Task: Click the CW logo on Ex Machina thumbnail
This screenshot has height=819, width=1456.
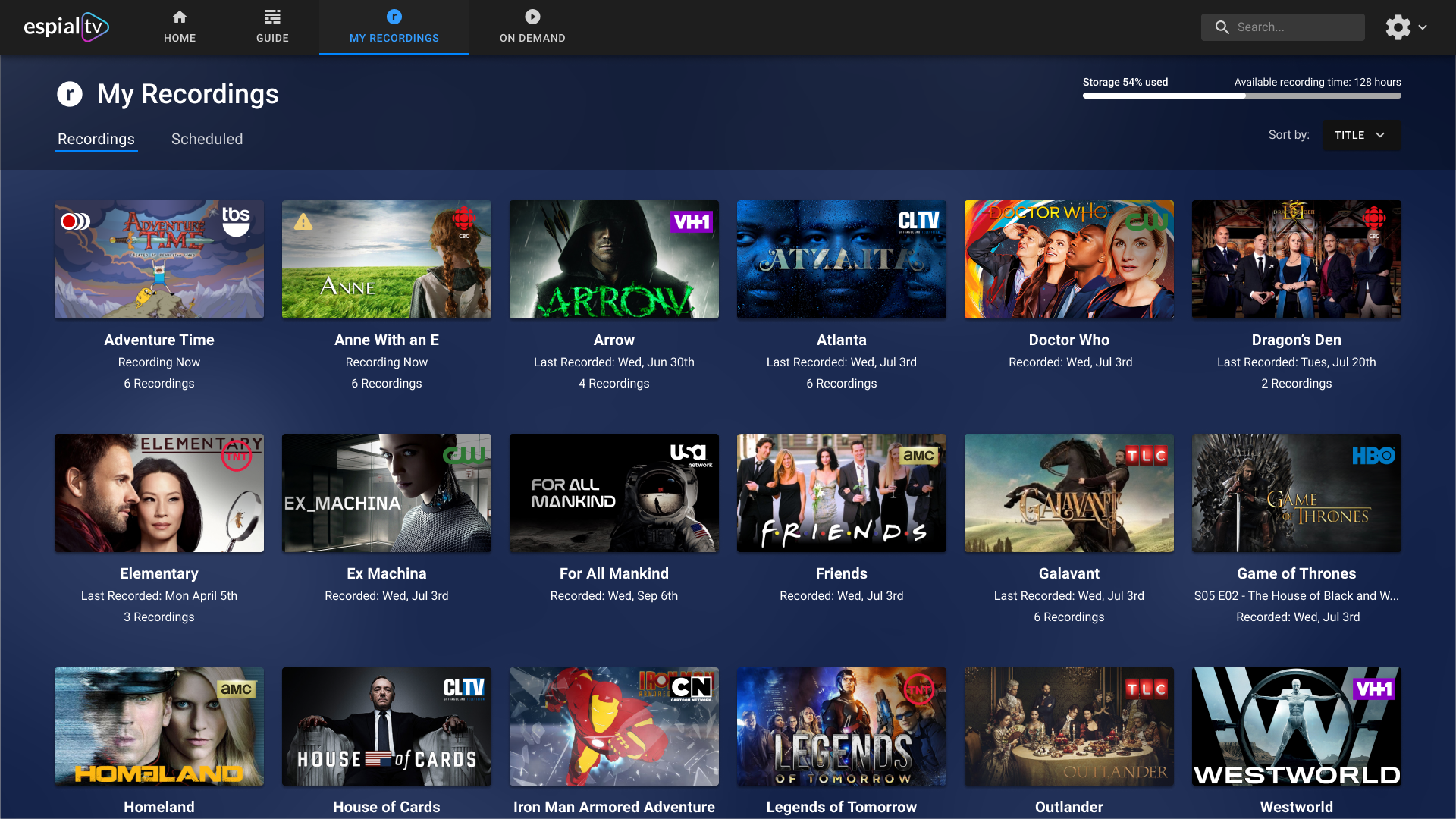Action: (463, 455)
